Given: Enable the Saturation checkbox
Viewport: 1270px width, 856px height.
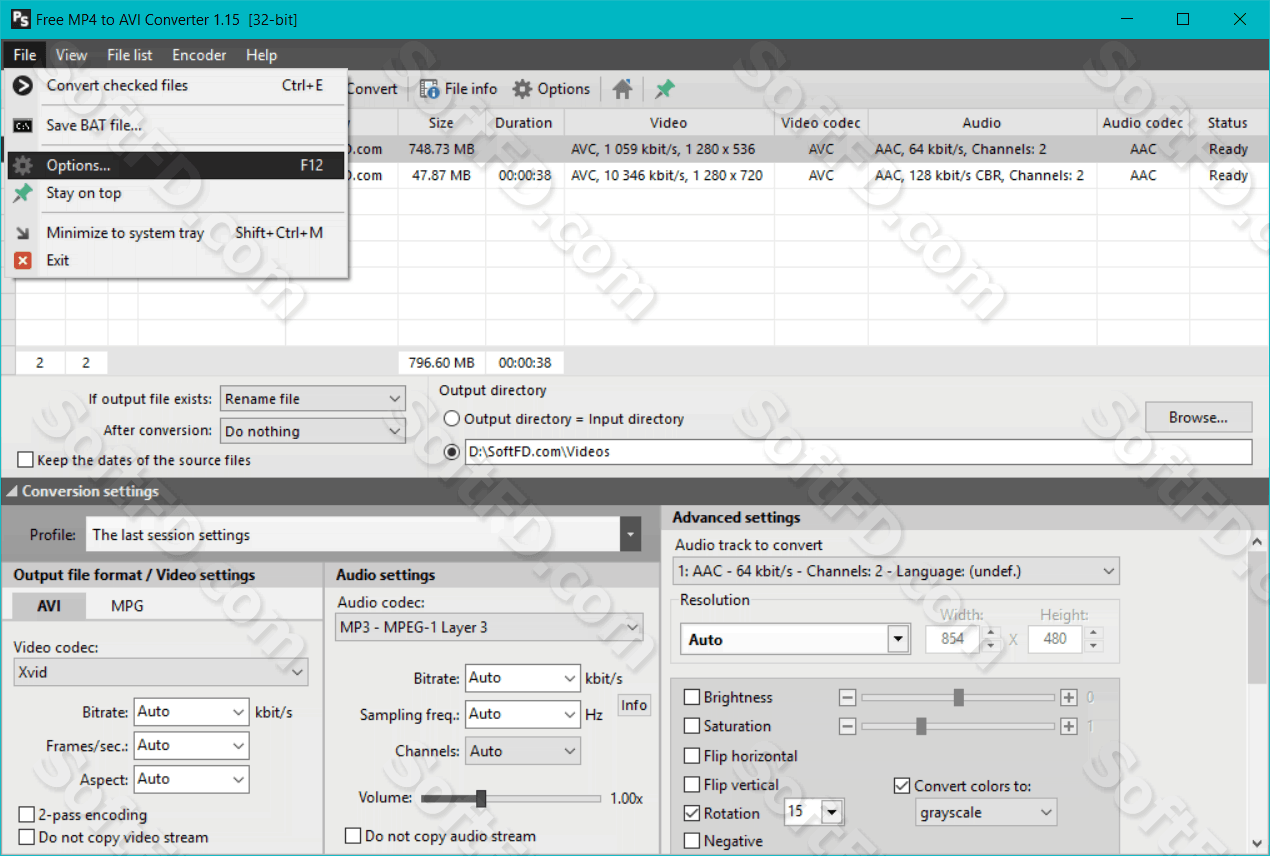Looking at the screenshot, I should click(x=692, y=726).
